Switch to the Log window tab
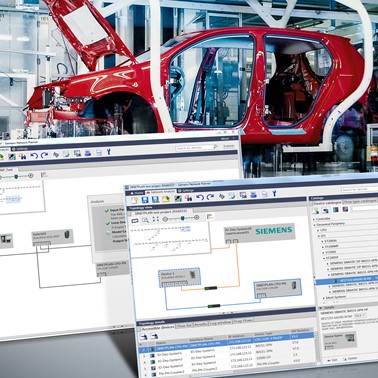 pyautogui.click(x=220, y=323)
